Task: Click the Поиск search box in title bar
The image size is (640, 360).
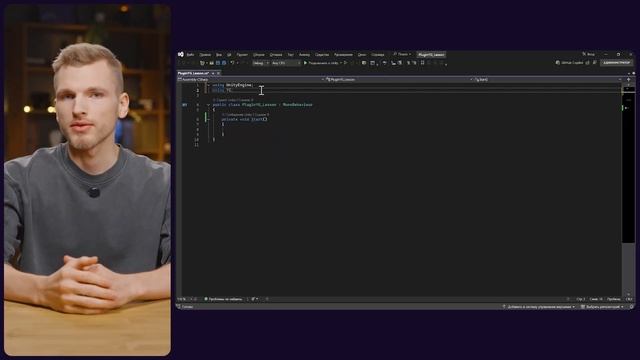Action: pyautogui.click(x=402, y=54)
